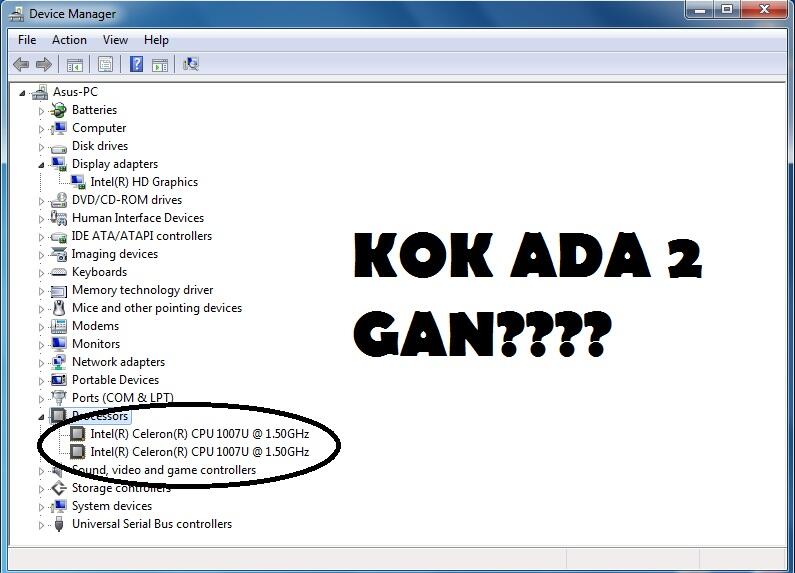Click the Batteries category icon
This screenshot has height=573, width=795.
[x=59, y=110]
